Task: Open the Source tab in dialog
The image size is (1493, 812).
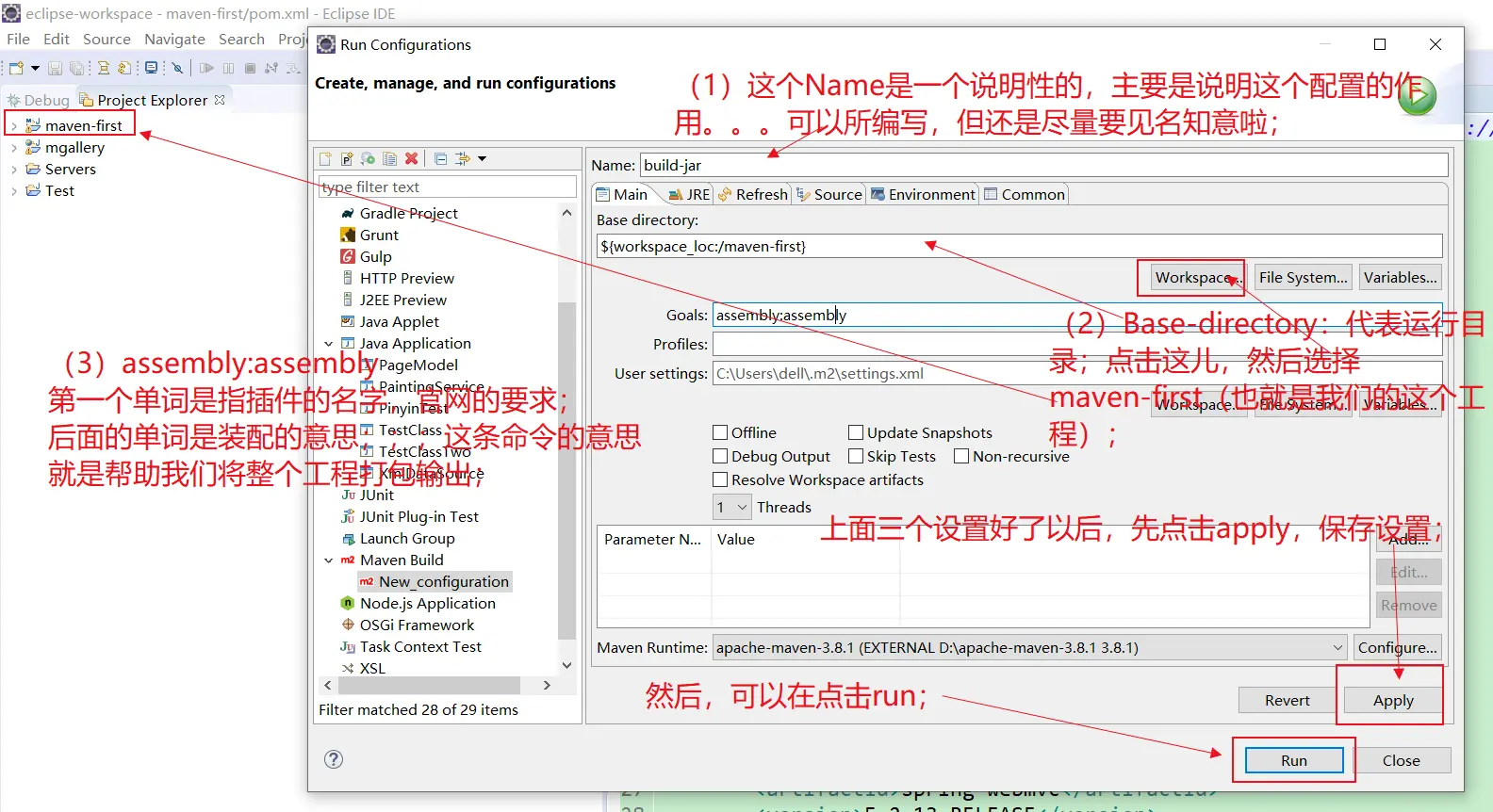Action: [x=829, y=195]
